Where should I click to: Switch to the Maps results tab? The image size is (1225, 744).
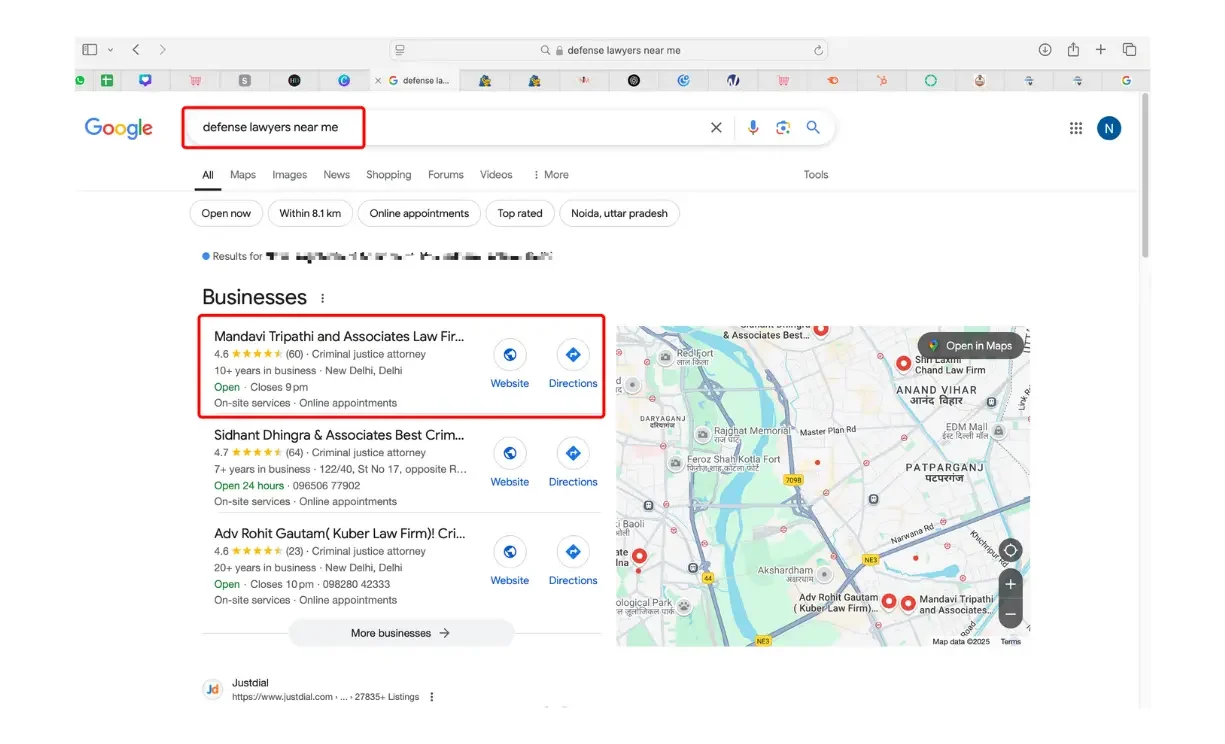243,175
